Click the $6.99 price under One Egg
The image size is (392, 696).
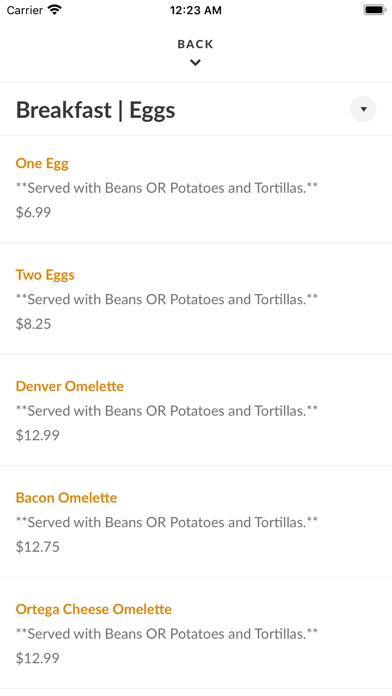33,212
